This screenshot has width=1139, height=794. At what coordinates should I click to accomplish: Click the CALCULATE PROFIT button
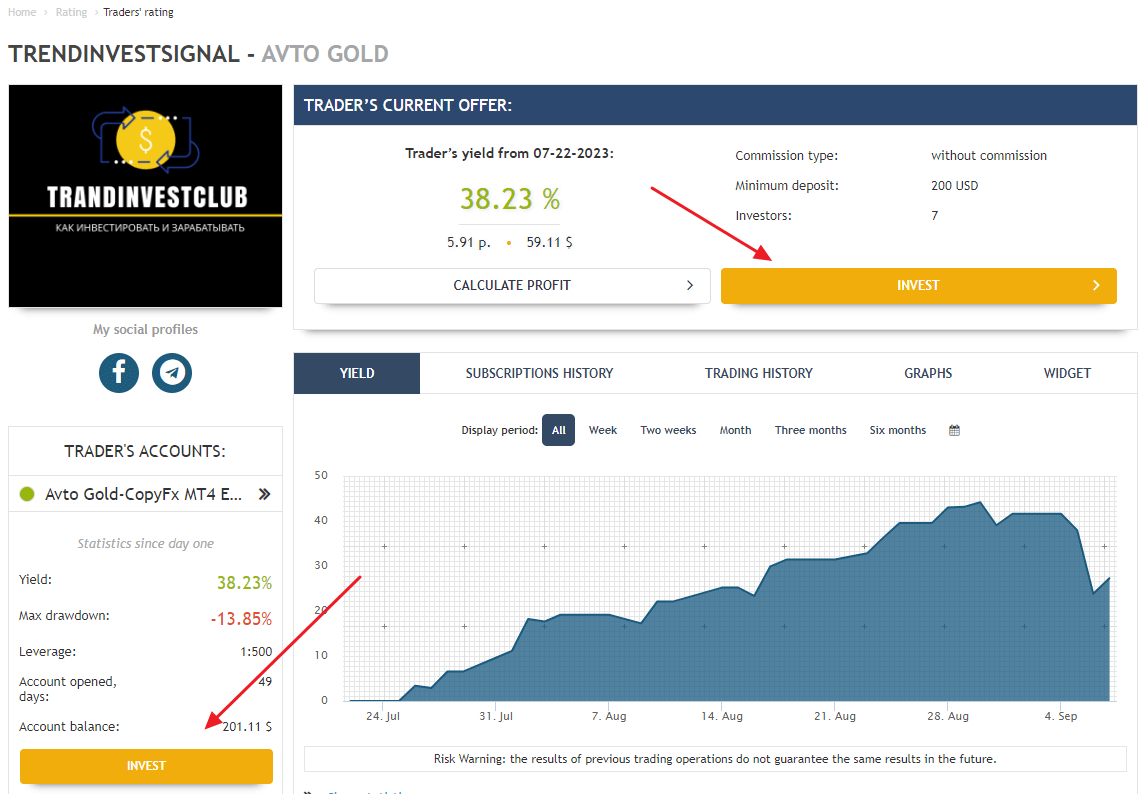pos(512,285)
